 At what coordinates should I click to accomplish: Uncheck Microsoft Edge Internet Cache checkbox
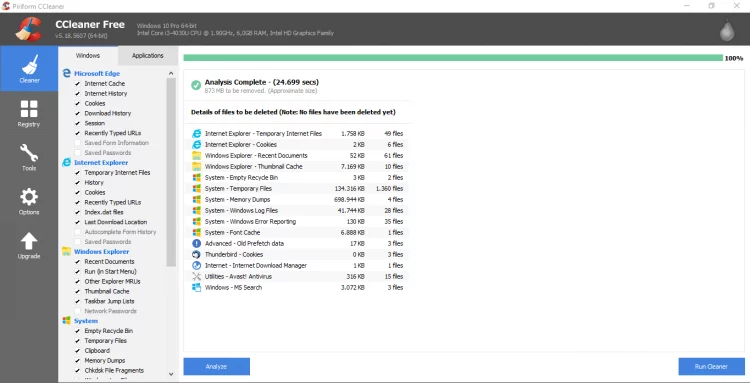[x=77, y=84]
